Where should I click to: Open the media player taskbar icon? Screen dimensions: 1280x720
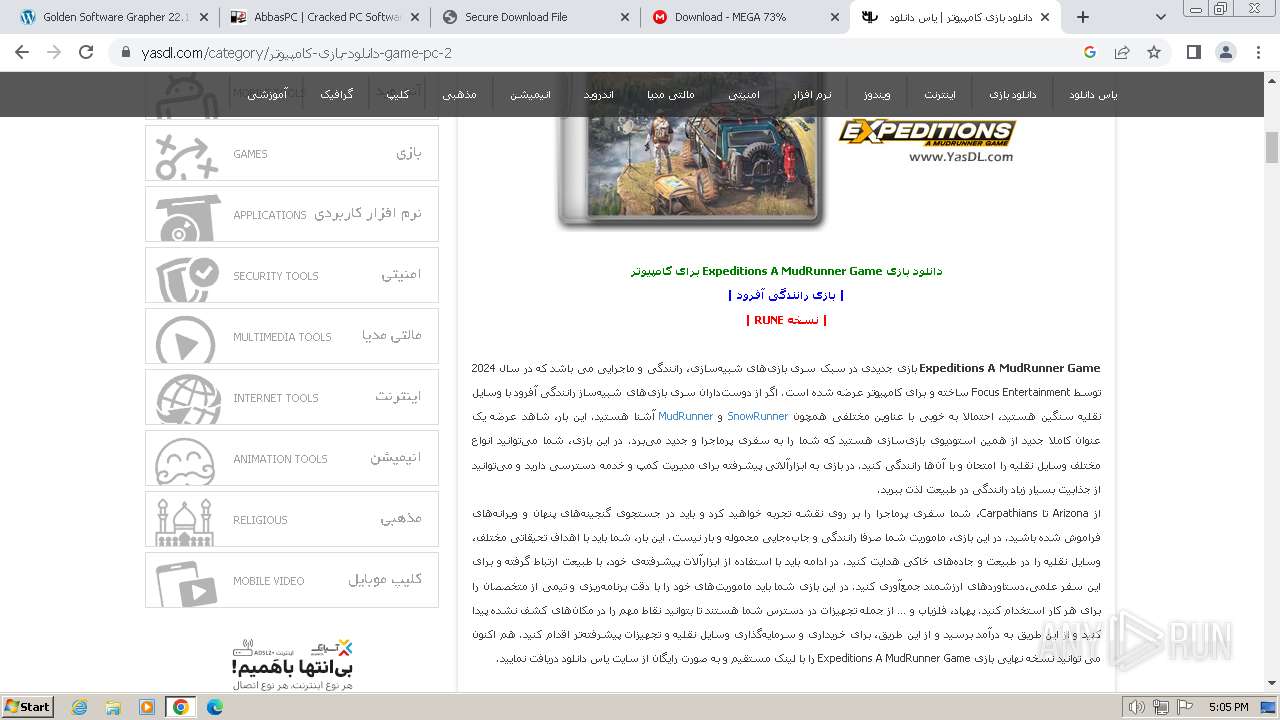147,707
